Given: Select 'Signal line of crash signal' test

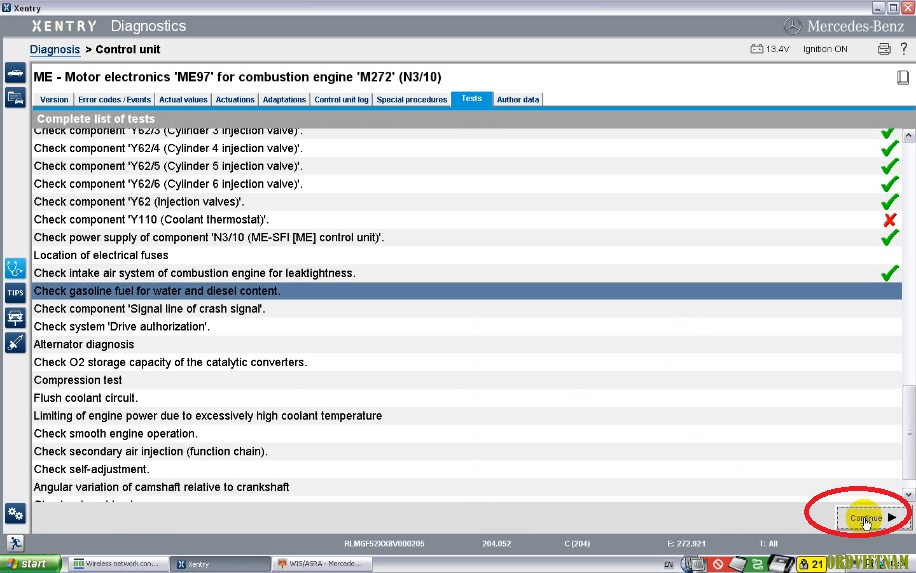Looking at the screenshot, I should [467, 308].
